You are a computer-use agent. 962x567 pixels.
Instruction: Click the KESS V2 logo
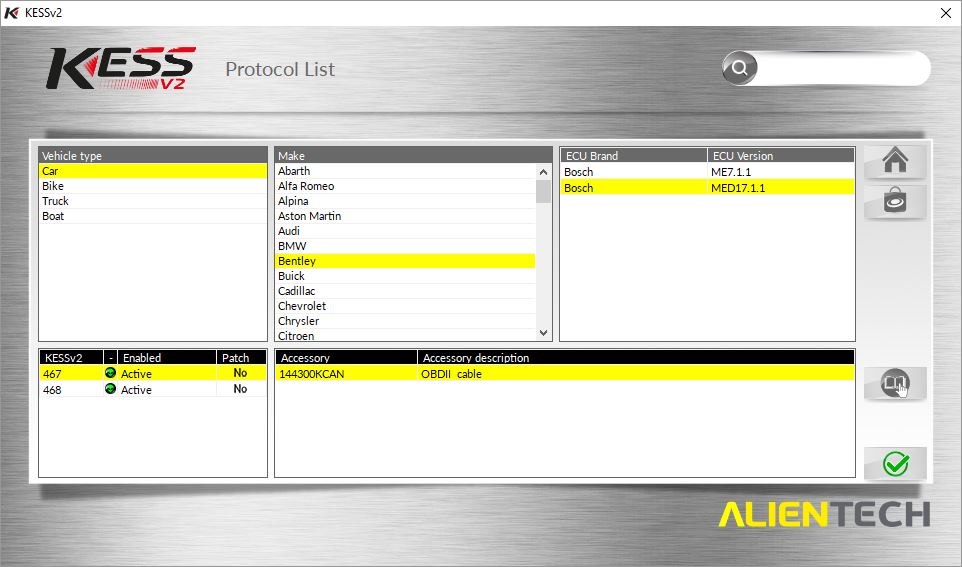pos(120,69)
